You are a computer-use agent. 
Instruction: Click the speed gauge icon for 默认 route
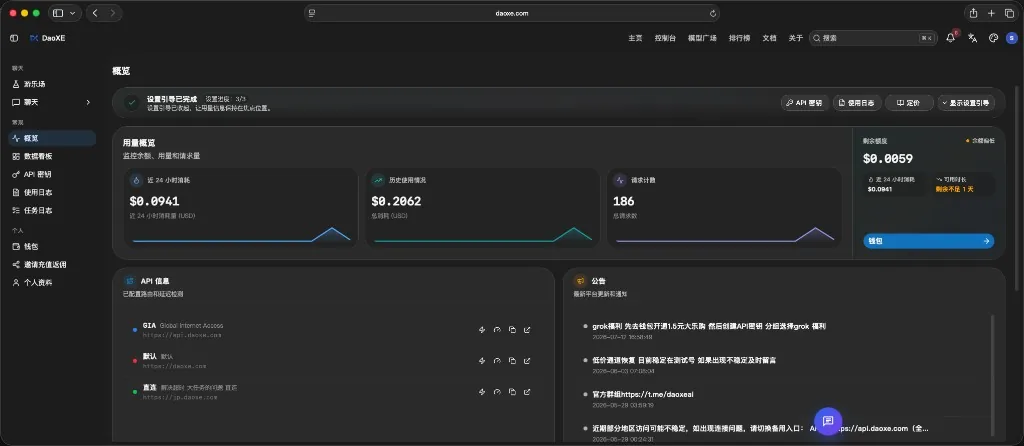tap(497, 360)
